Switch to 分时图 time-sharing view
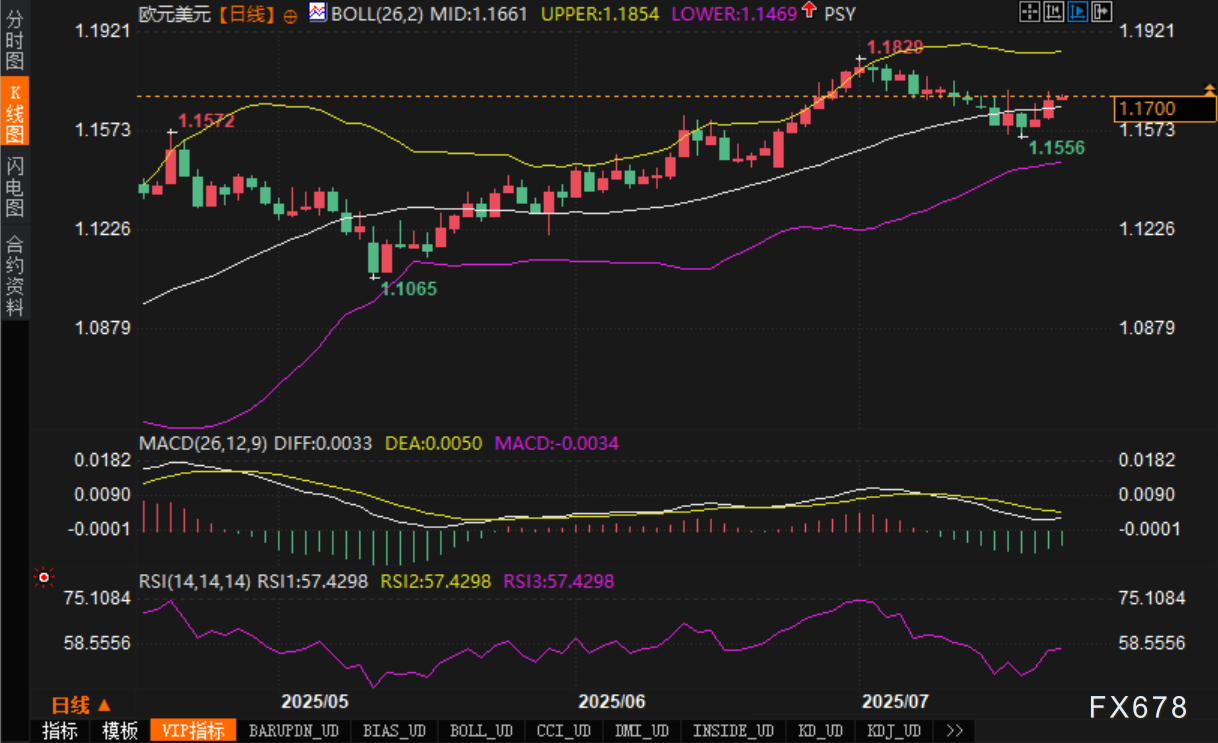 tap(14, 40)
